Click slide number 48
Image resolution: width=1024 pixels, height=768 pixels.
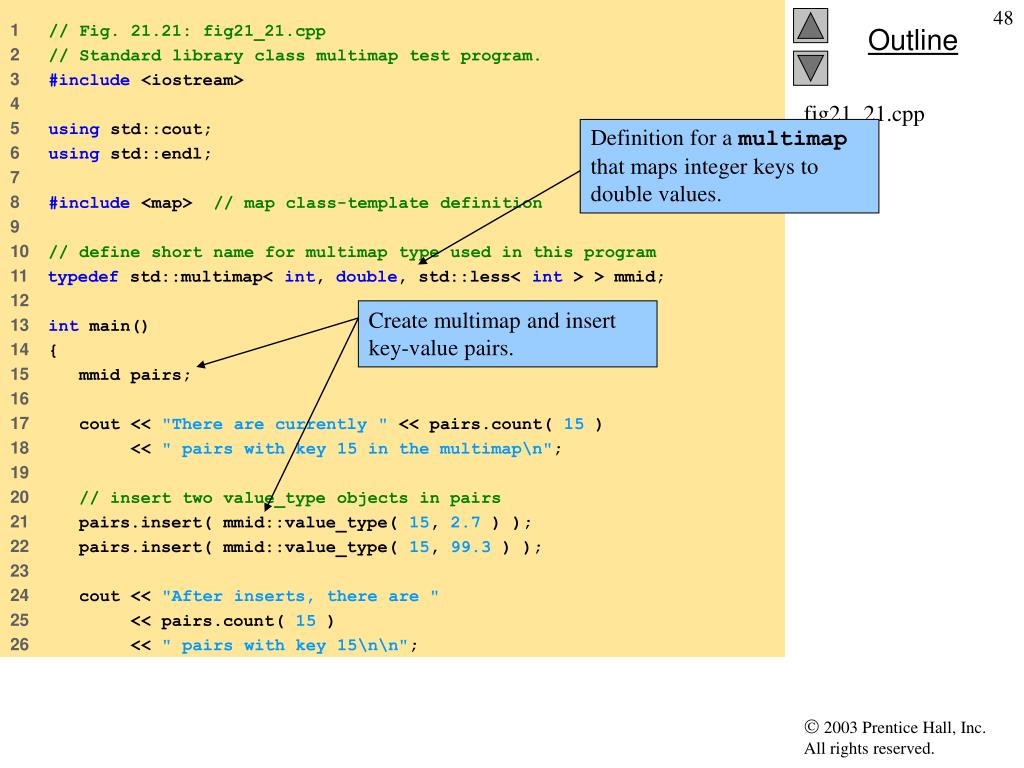(1002, 18)
